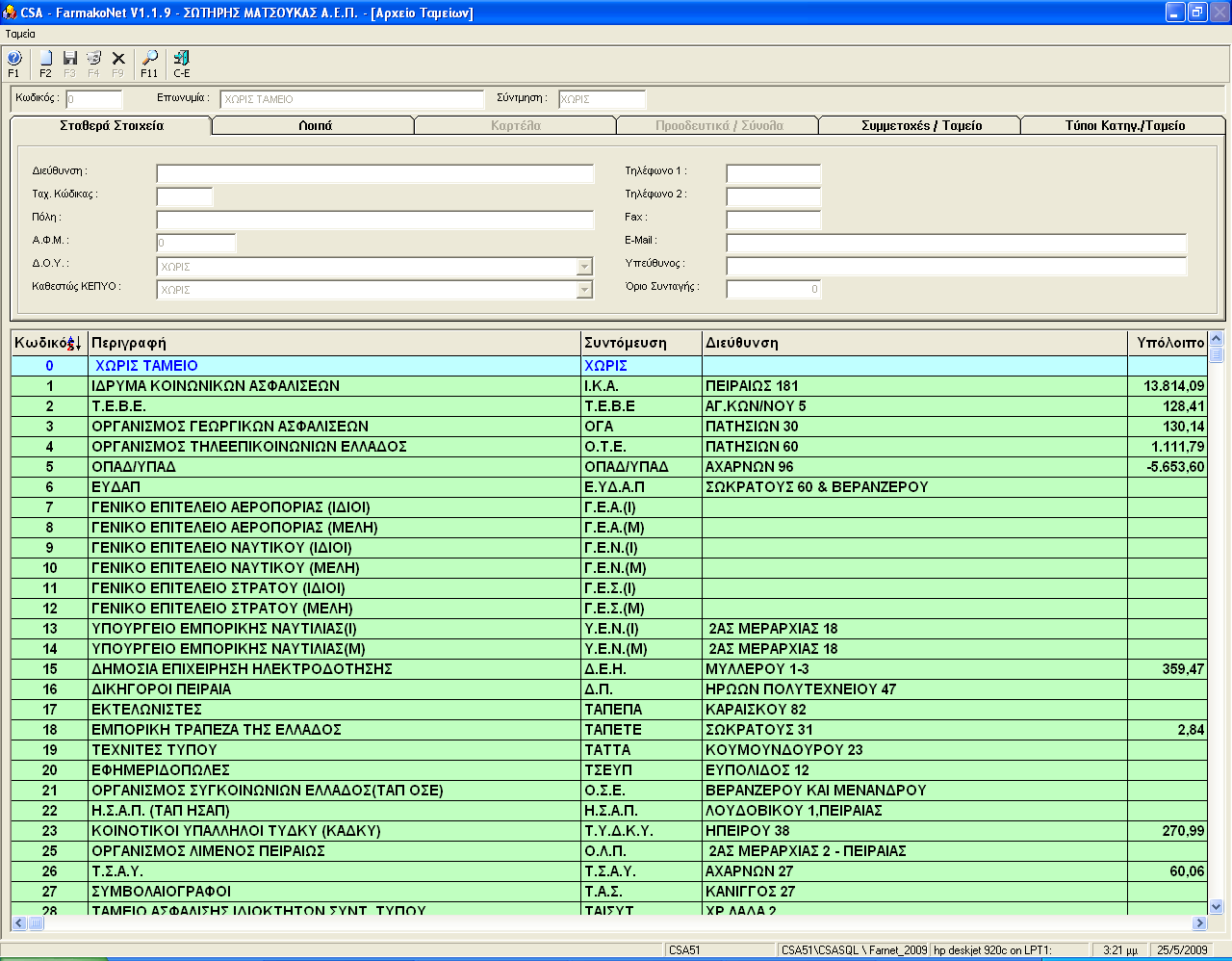Focus the Τηλέφωνο 1 field
1232x961 pixels.
click(x=774, y=174)
